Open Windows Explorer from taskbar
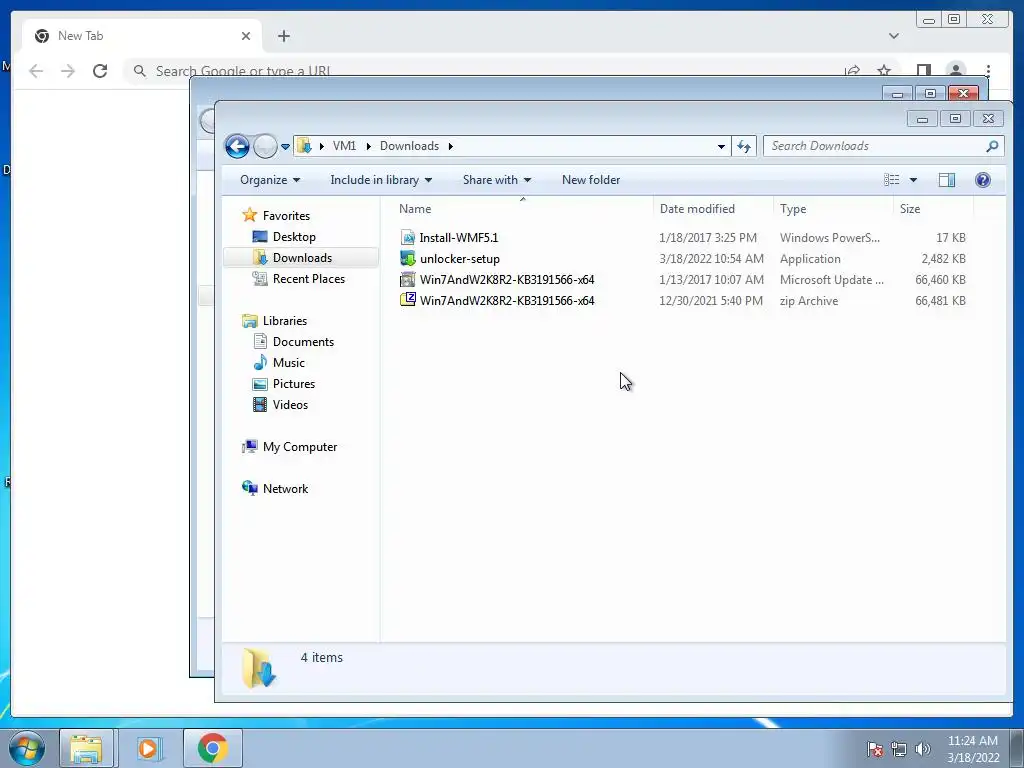Viewport: 1024px width, 768px height. point(86,748)
